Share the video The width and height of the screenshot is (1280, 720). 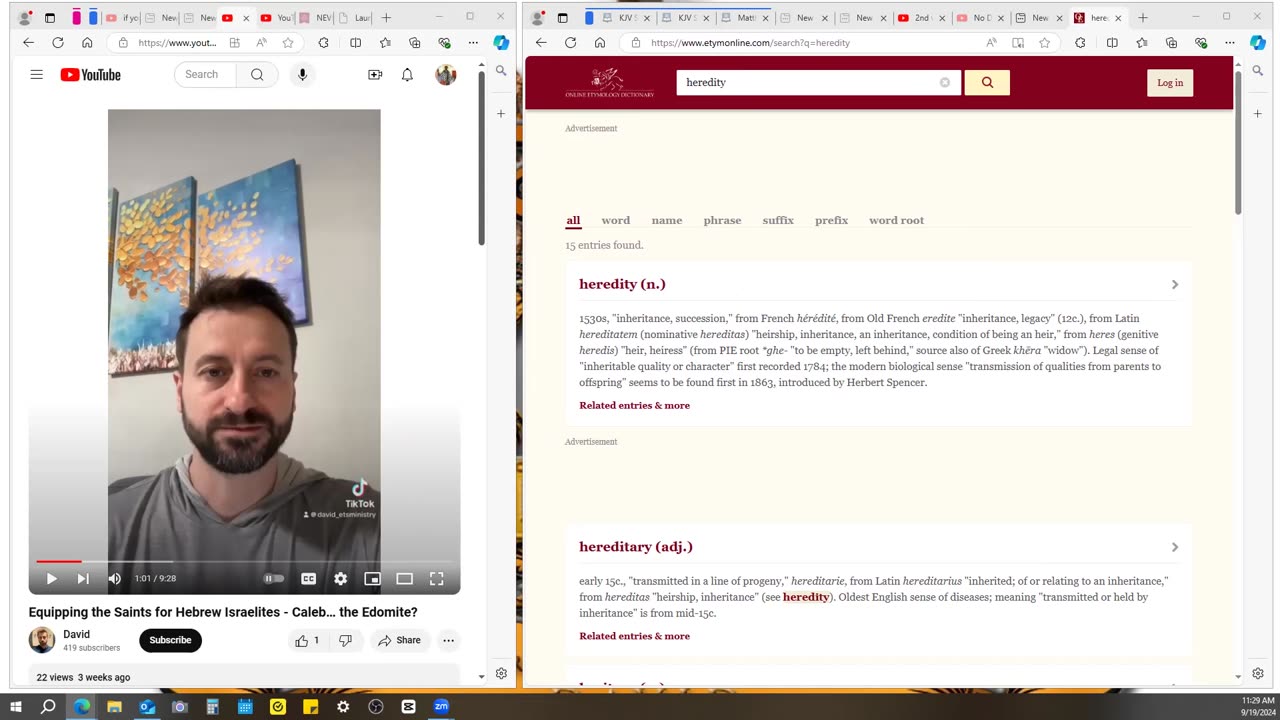click(400, 640)
